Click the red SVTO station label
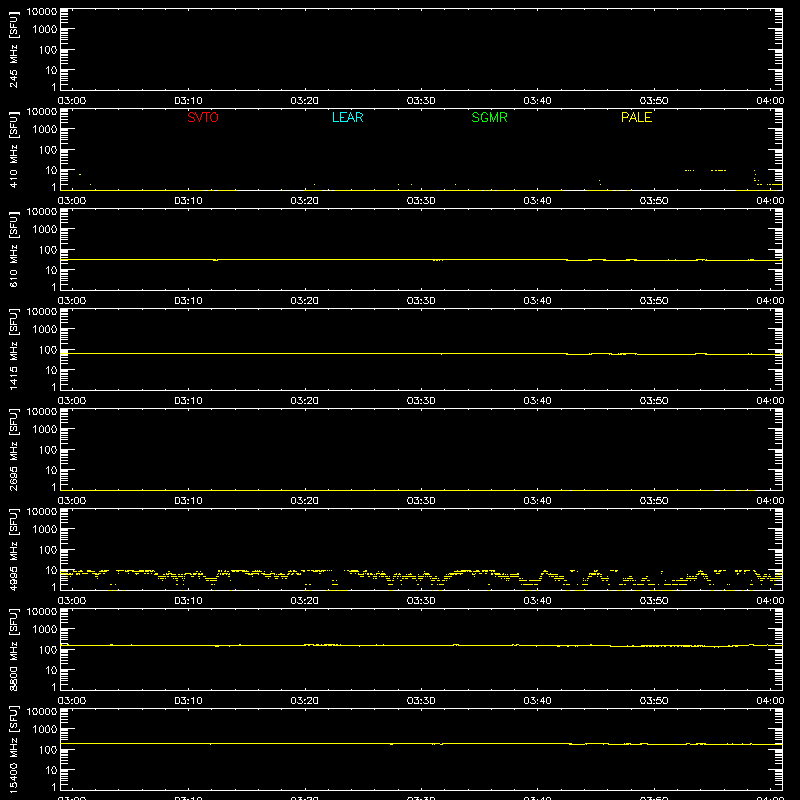 point(203,117)
